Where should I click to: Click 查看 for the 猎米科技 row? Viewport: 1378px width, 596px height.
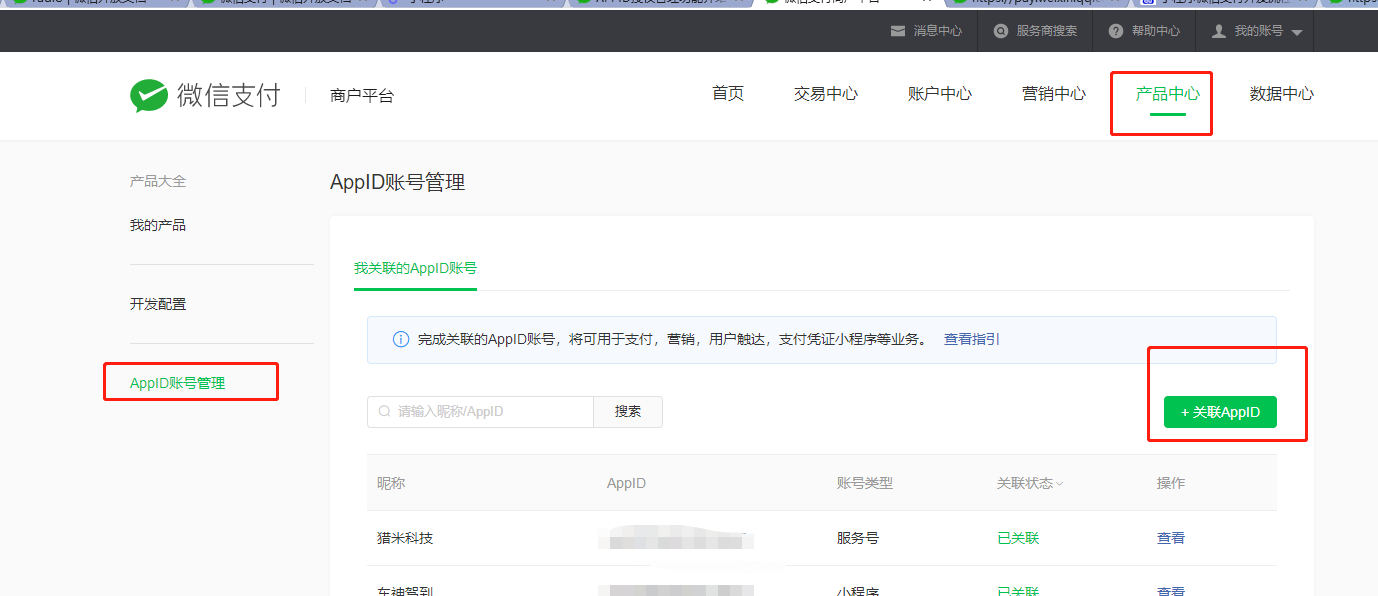coord(1171,538)
